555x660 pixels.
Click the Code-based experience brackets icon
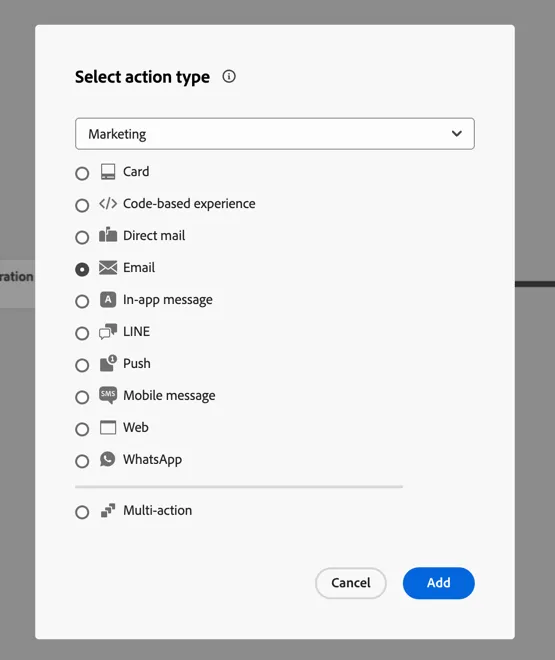point(108,204)
